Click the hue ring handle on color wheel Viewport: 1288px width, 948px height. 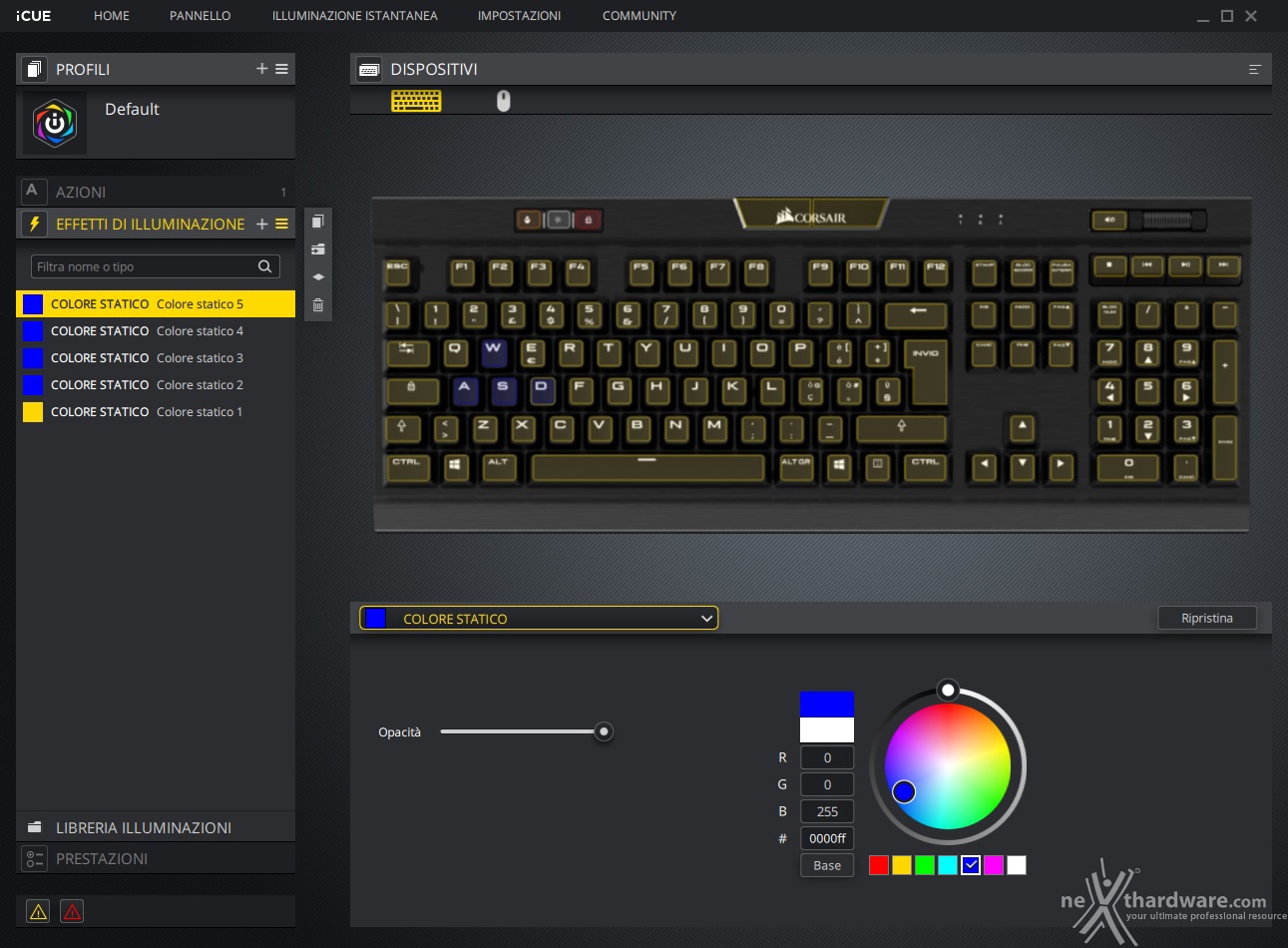pos(948,690)
